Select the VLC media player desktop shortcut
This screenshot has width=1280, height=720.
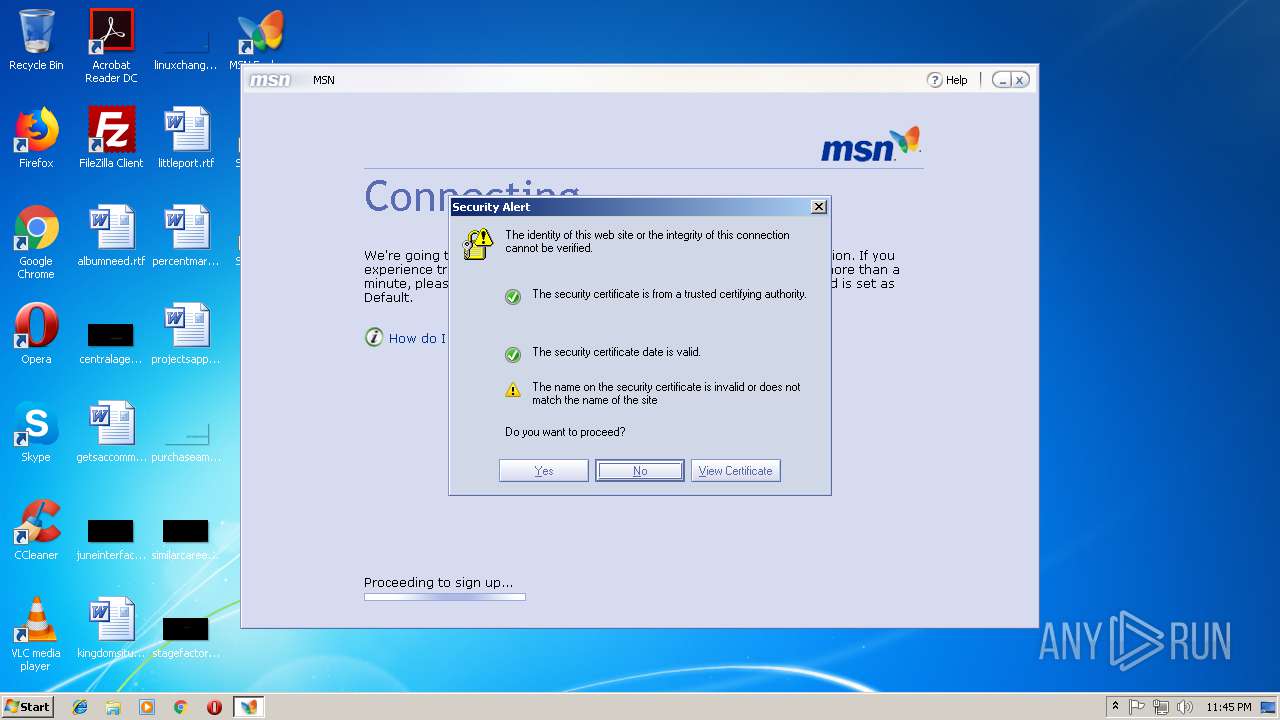tap(36, 634)
